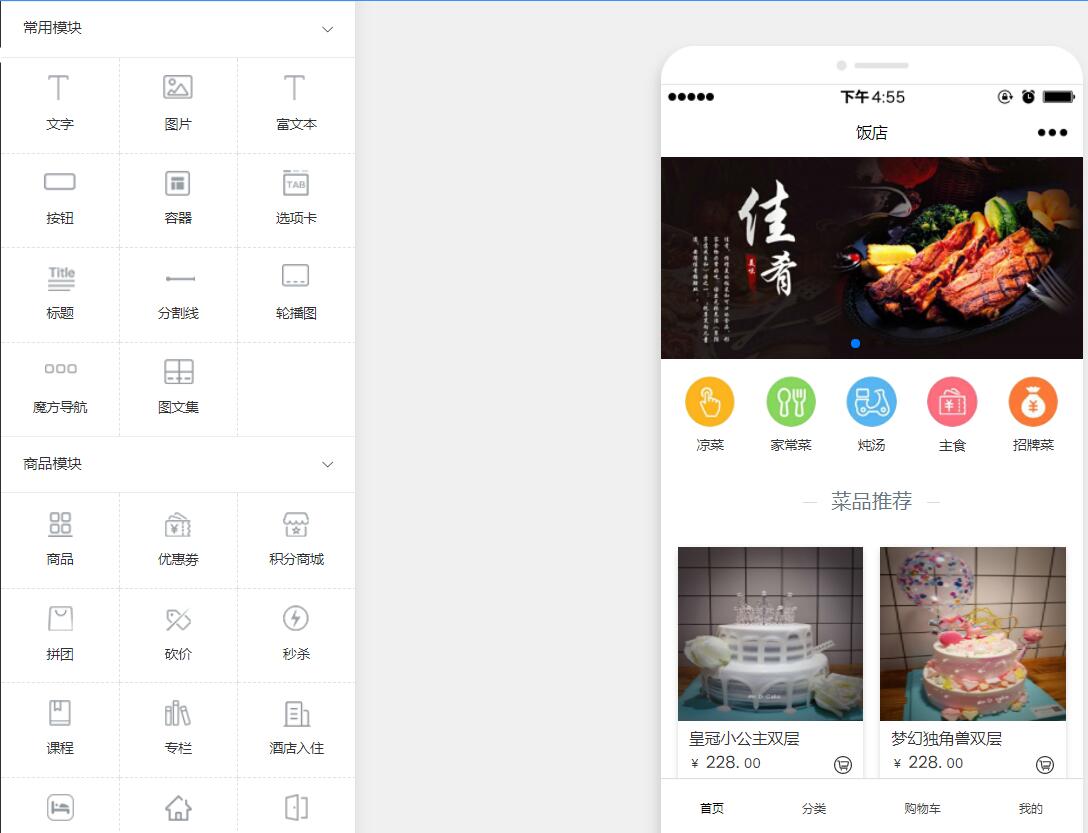The width and height of the screenshot is (1088, 833).
Task: Collapse the 商品模块 section
Action: [x=328, y=464]
